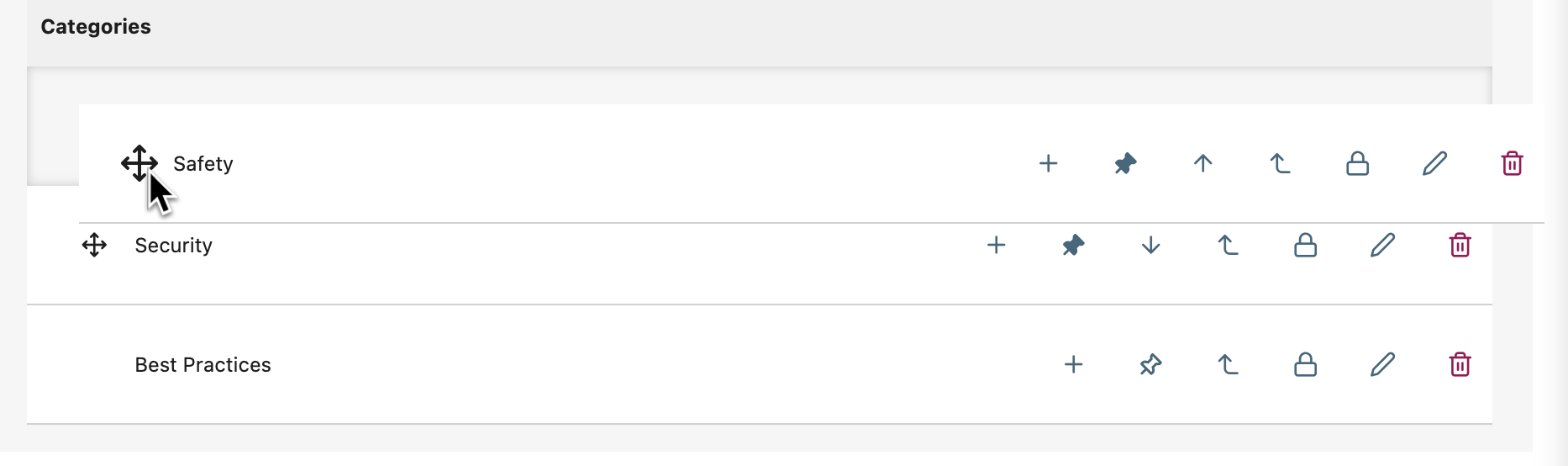
Task: Add subcategory under Safety
Action: (1048, 163)
